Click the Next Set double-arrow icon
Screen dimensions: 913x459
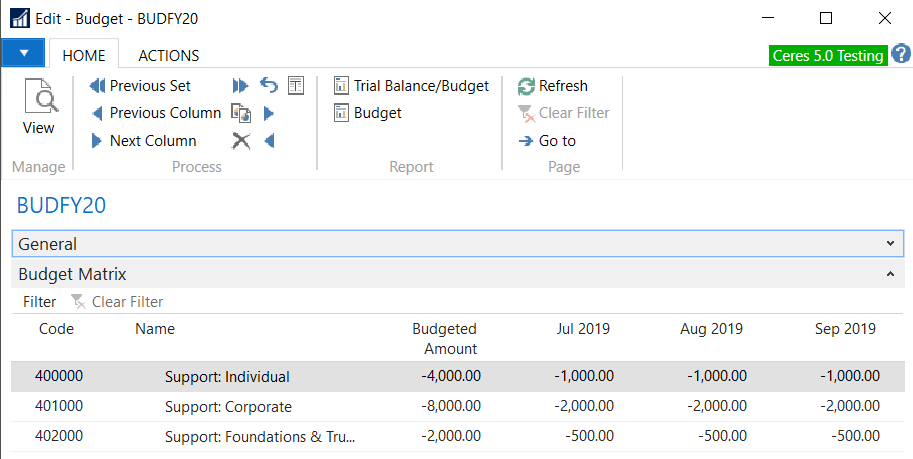[241, 86]
